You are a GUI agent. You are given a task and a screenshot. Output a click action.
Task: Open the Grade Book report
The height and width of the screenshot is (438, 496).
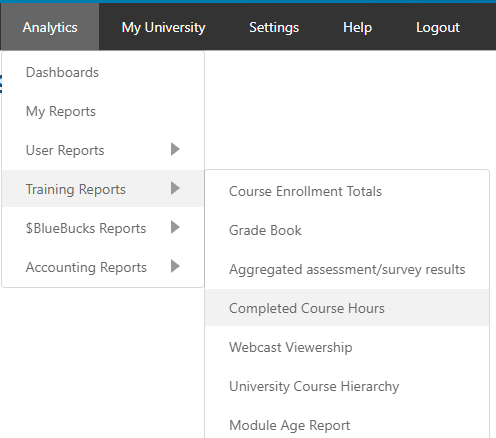point(347,230)
